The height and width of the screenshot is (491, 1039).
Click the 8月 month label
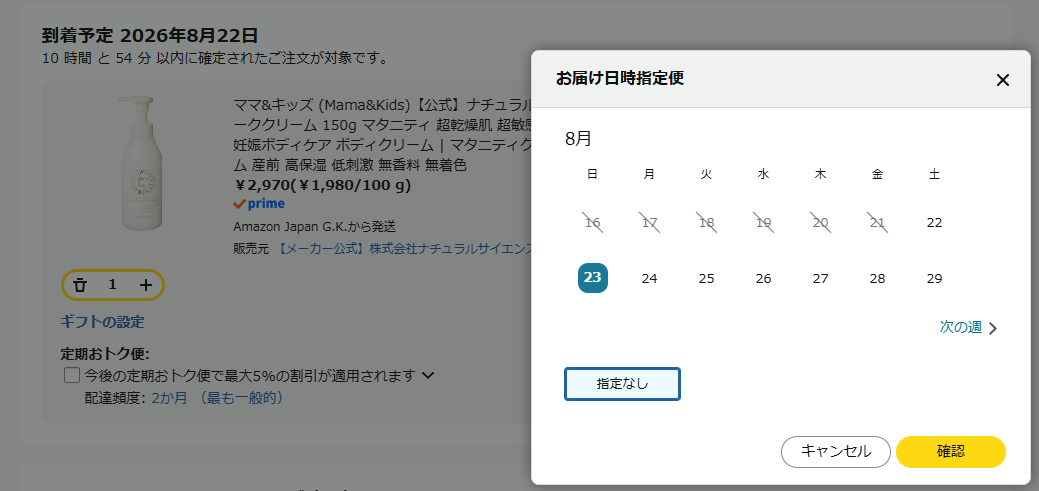pyautogui.click(x=578, y=138)
